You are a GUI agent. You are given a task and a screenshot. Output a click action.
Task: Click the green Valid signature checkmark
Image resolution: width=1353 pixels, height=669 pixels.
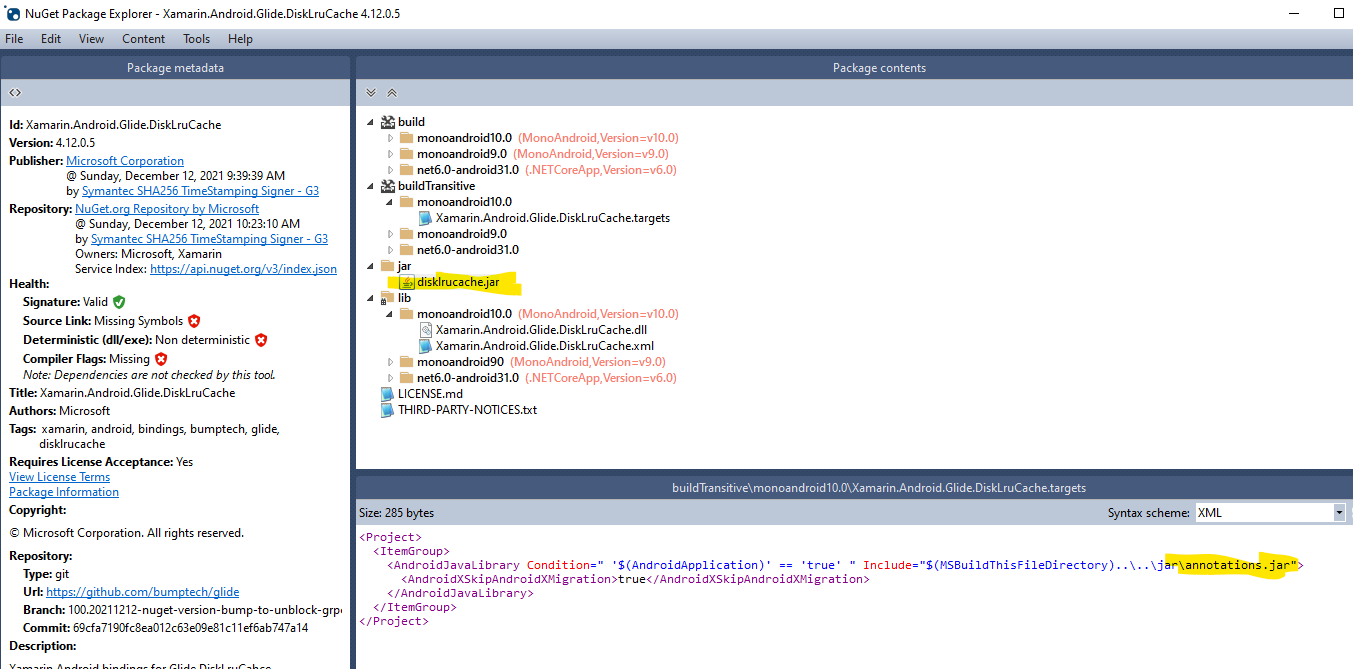click(119, 301)
